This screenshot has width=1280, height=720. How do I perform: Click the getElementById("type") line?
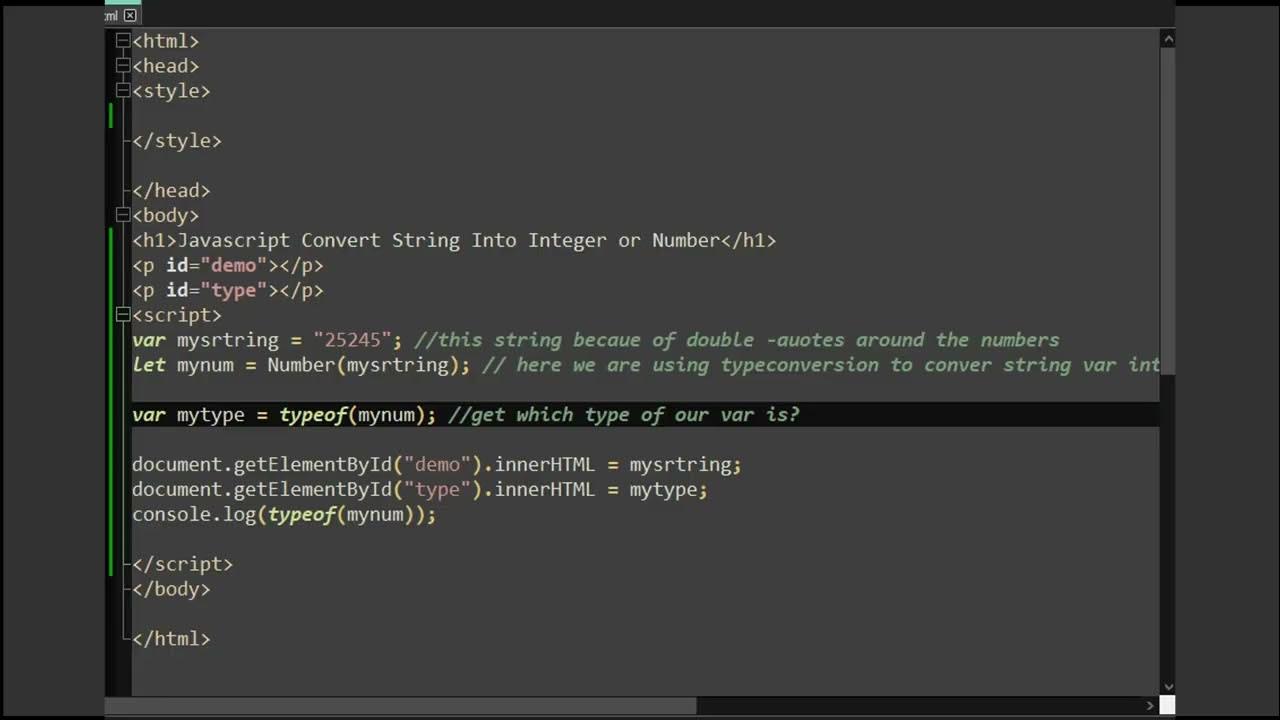[x=420, y=490]
